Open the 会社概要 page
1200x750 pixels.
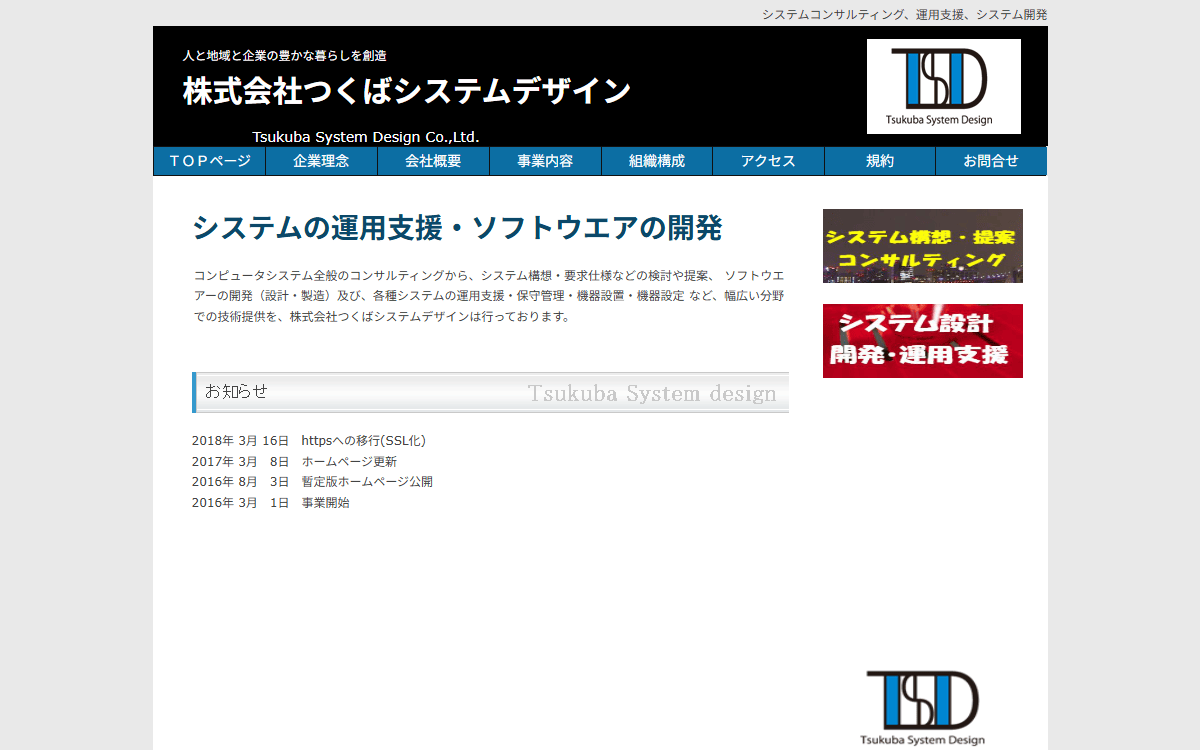tap(433, 161)
